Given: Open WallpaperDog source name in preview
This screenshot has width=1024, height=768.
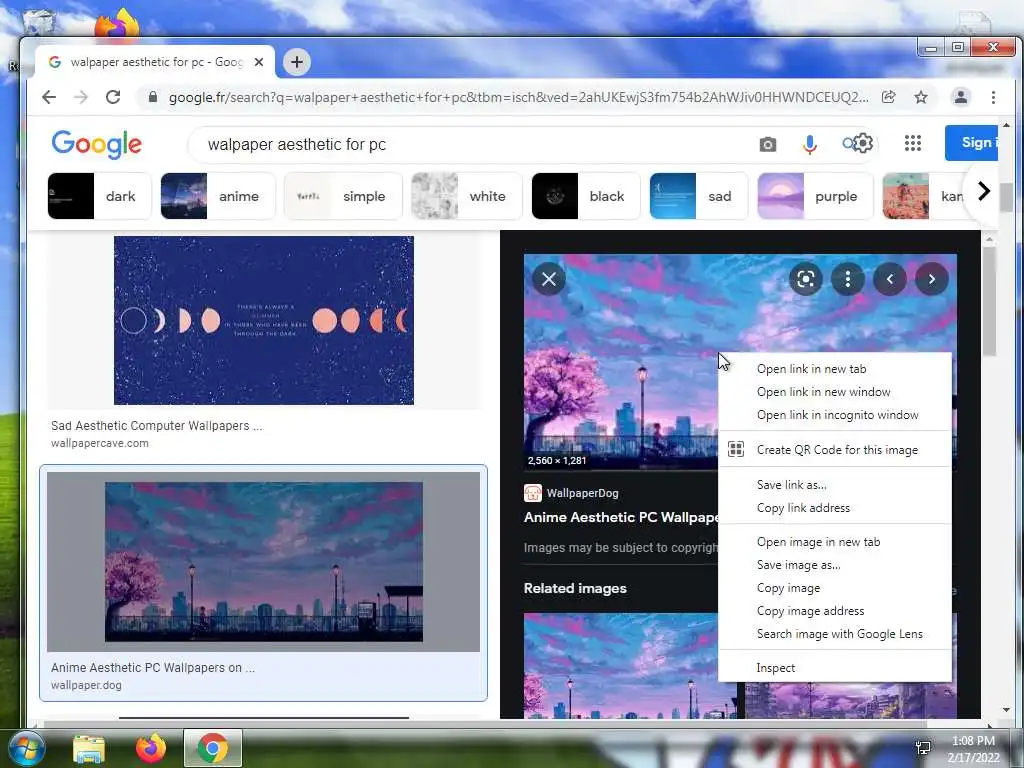Looking at the screenshot, I should click(583, 493).
